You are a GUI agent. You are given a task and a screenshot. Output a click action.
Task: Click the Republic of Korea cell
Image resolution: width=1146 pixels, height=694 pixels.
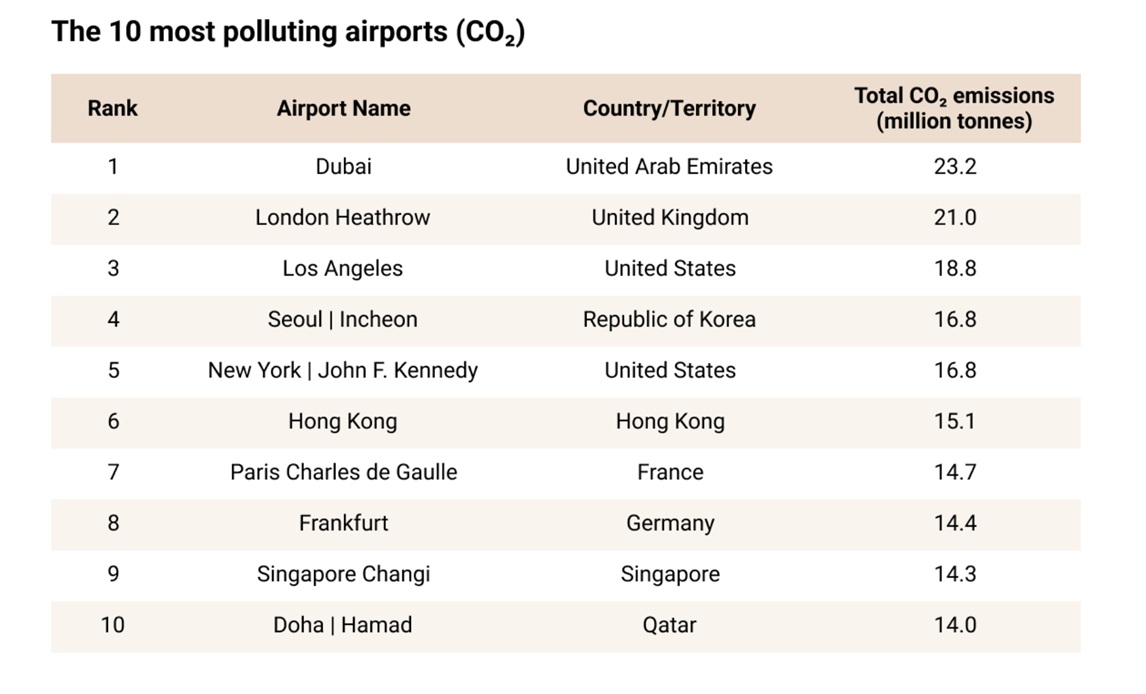coord(669,319)
